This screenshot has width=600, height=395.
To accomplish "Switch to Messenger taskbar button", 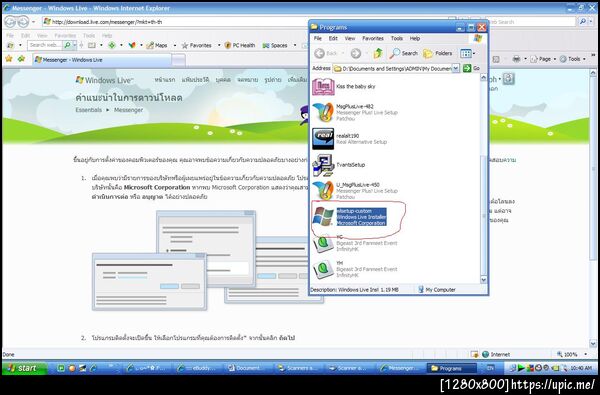I will 401,368.
